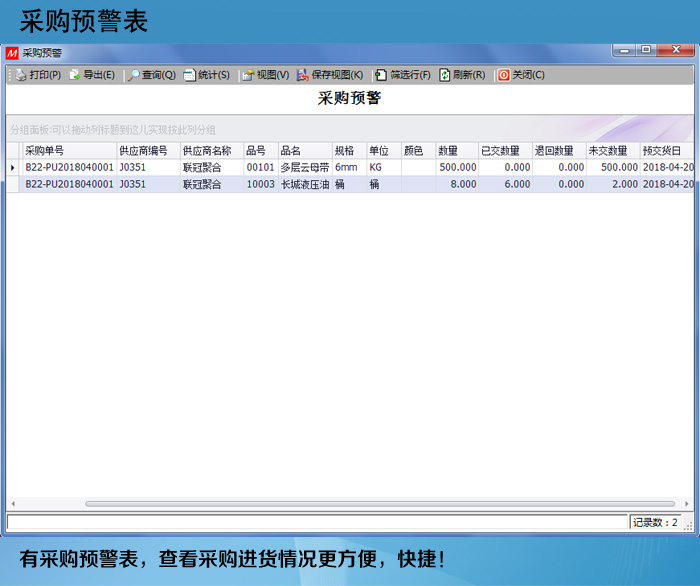Viewport: 700px width, 586px height.
Task: Sort by 供应商编号 column header
Action: [x=148, y=151]
